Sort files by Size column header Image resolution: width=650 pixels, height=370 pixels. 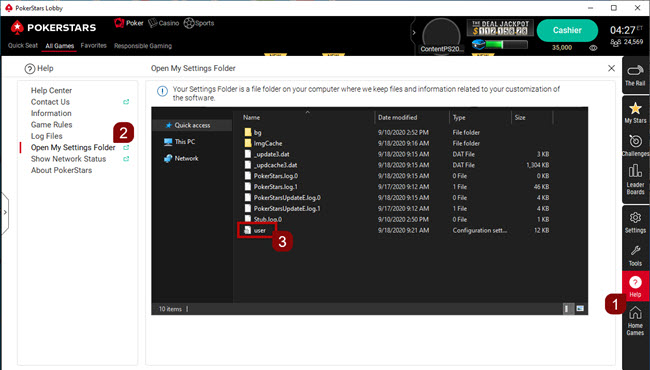click(x=520, y=118)
